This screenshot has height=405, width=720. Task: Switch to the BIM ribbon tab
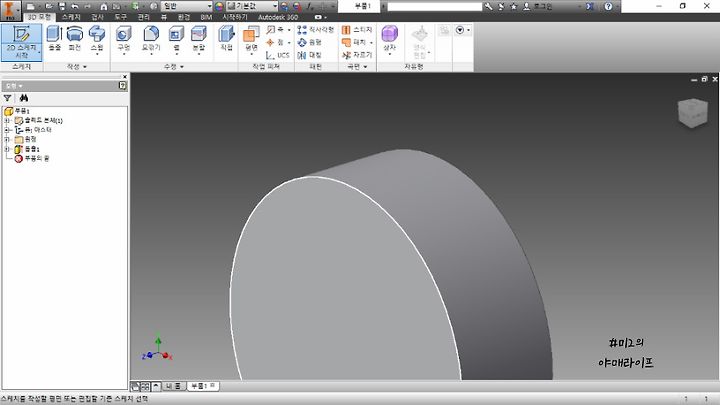206,17
